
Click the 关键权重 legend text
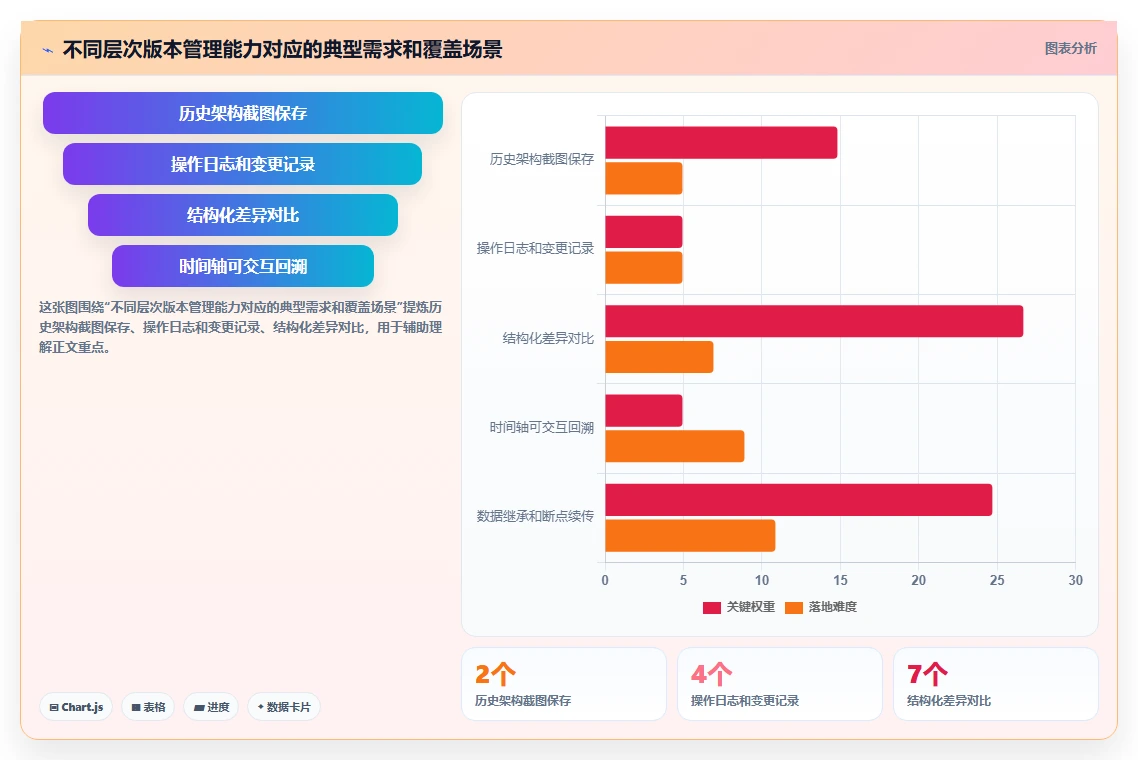pos(750,607)
